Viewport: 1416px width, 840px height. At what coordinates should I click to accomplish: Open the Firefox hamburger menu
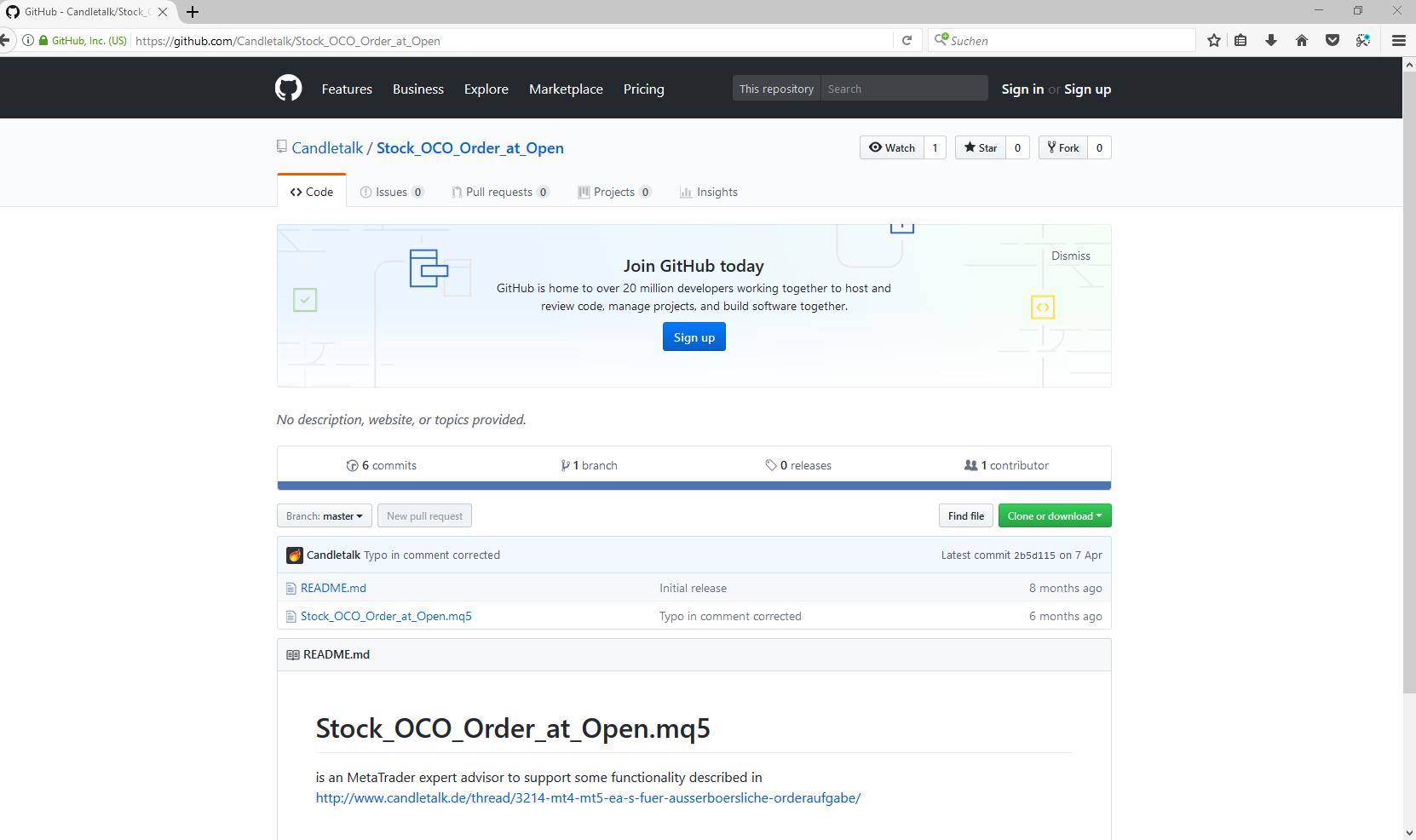tap(1398, 40)
